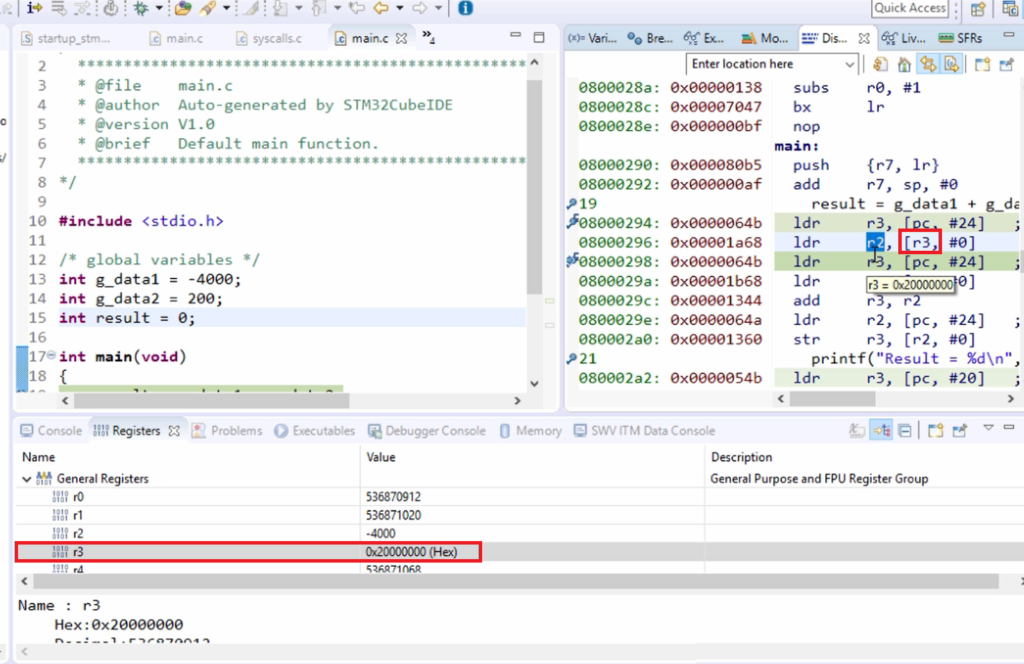Open the Debugger Console tab

tap(427, 431)
